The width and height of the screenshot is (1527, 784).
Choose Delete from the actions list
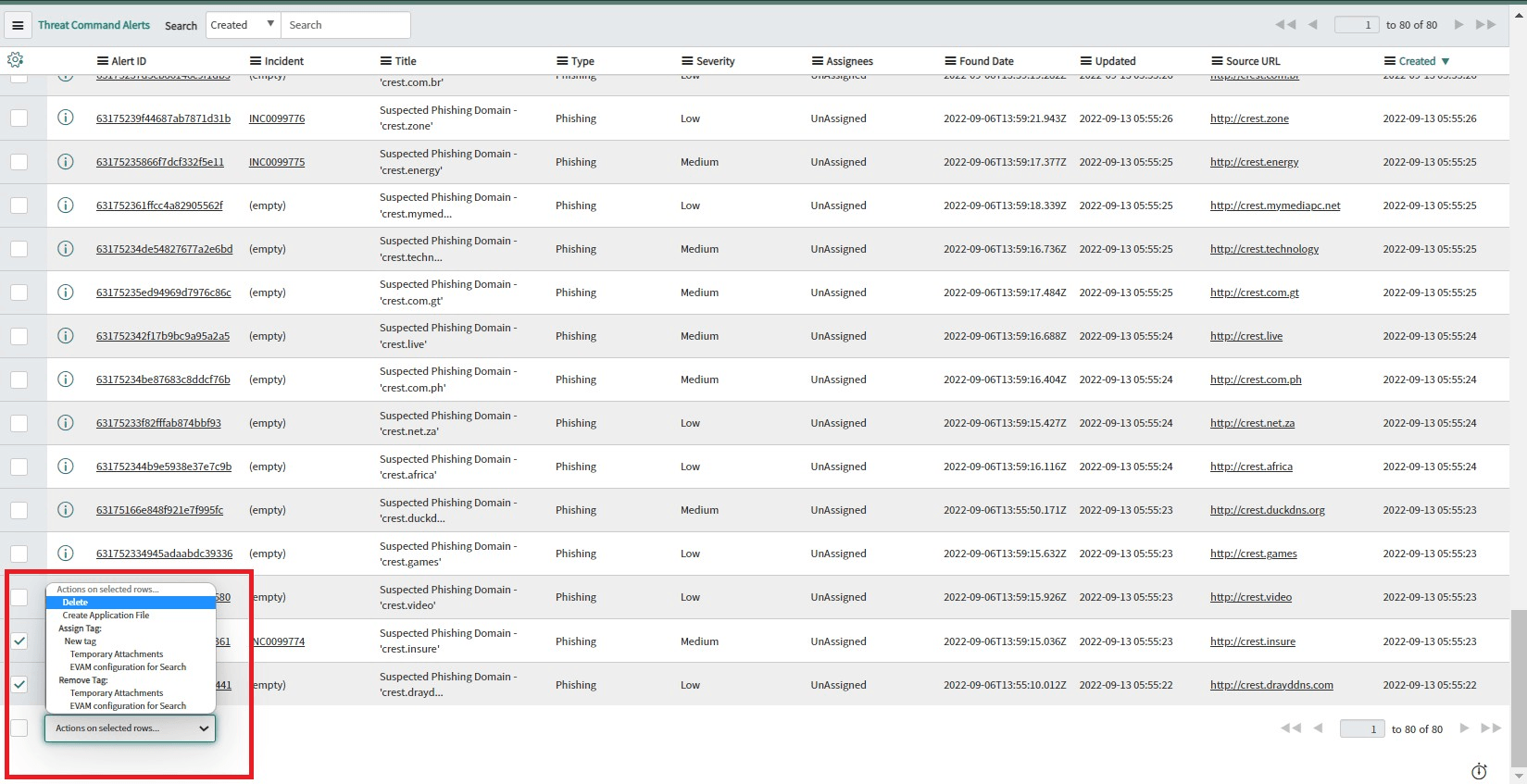click(76, 603)
